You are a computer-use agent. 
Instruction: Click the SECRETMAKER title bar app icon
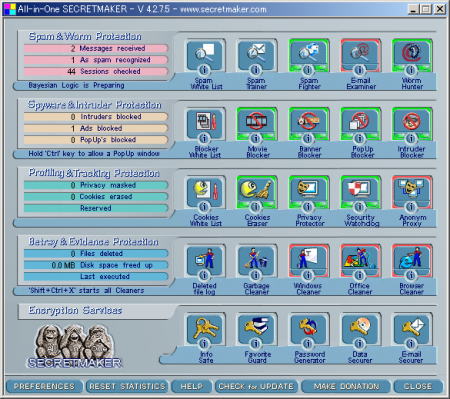(x=10, y=9)
